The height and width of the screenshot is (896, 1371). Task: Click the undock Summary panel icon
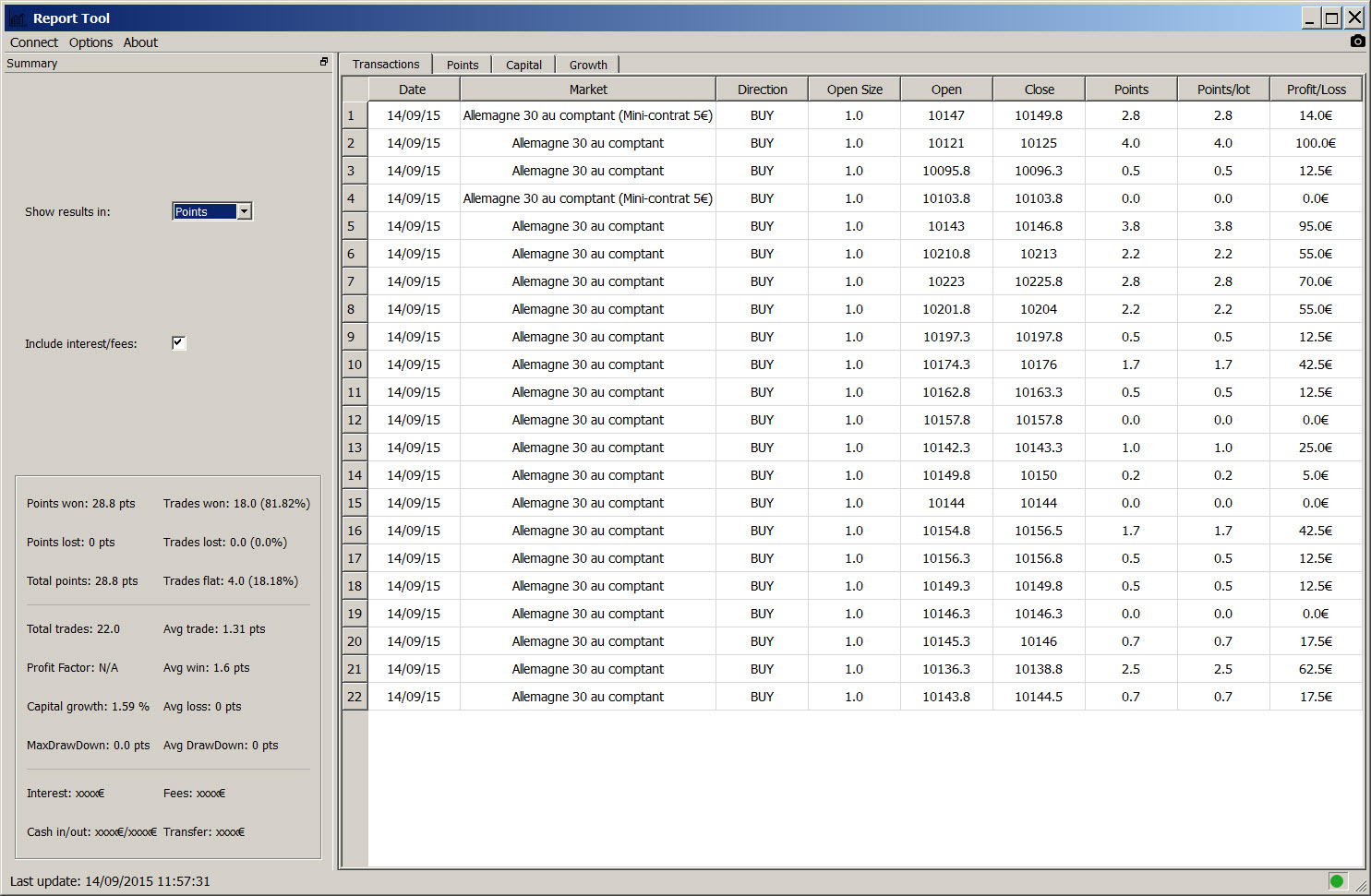click(x=324, y=62)
